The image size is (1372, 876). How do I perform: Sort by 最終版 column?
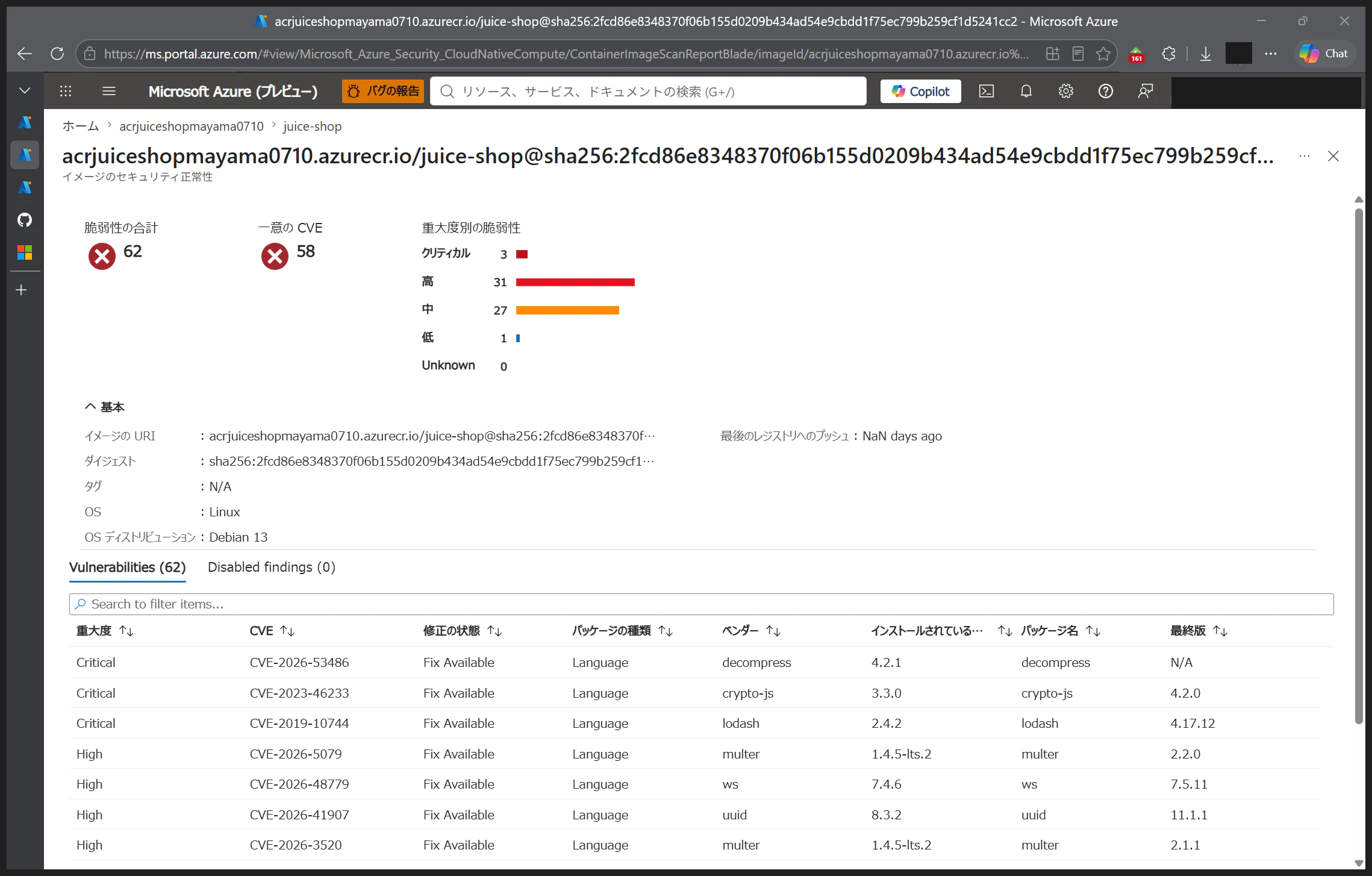click(x=1199, y=631)
